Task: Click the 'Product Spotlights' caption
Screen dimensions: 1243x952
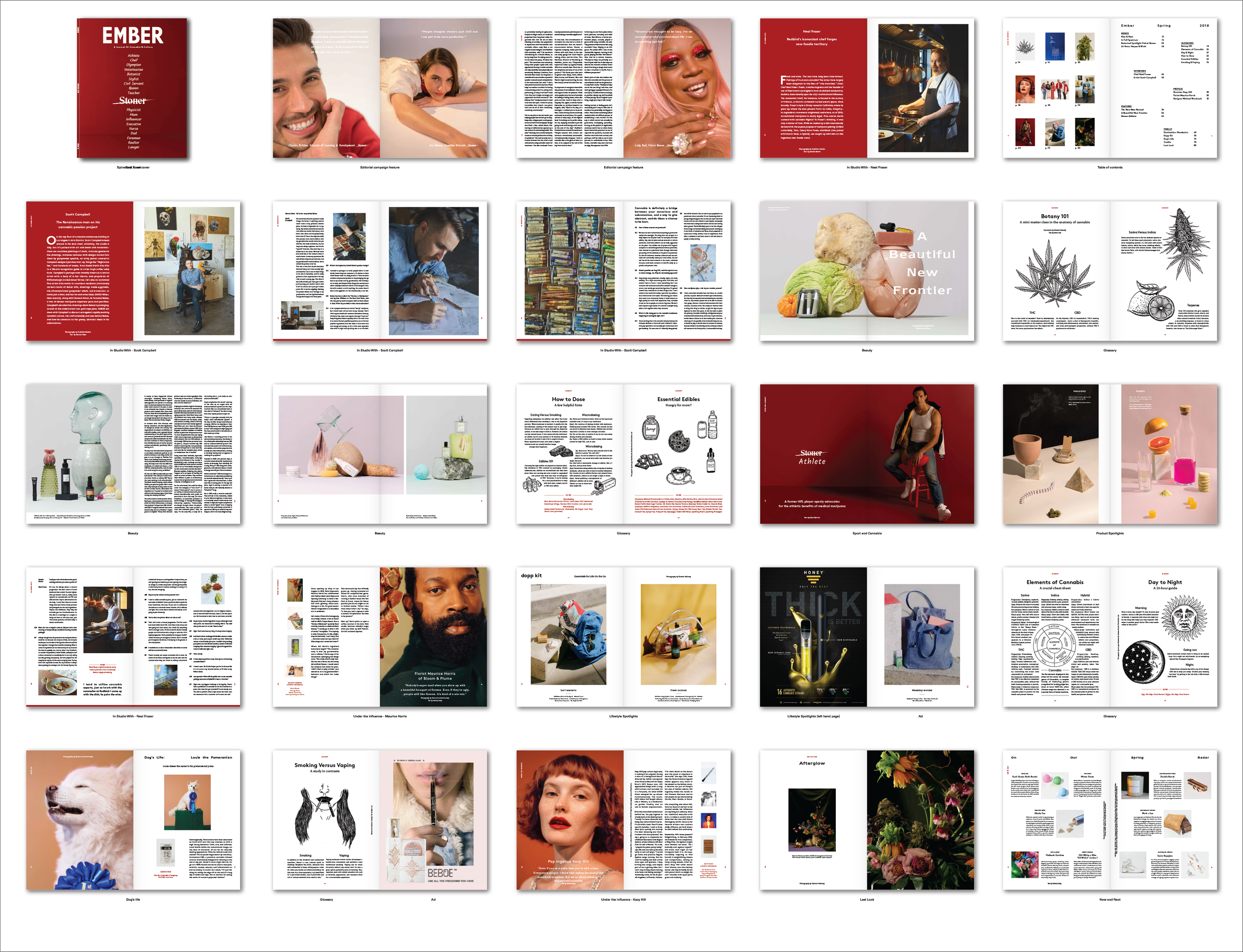Action: 1110,533
